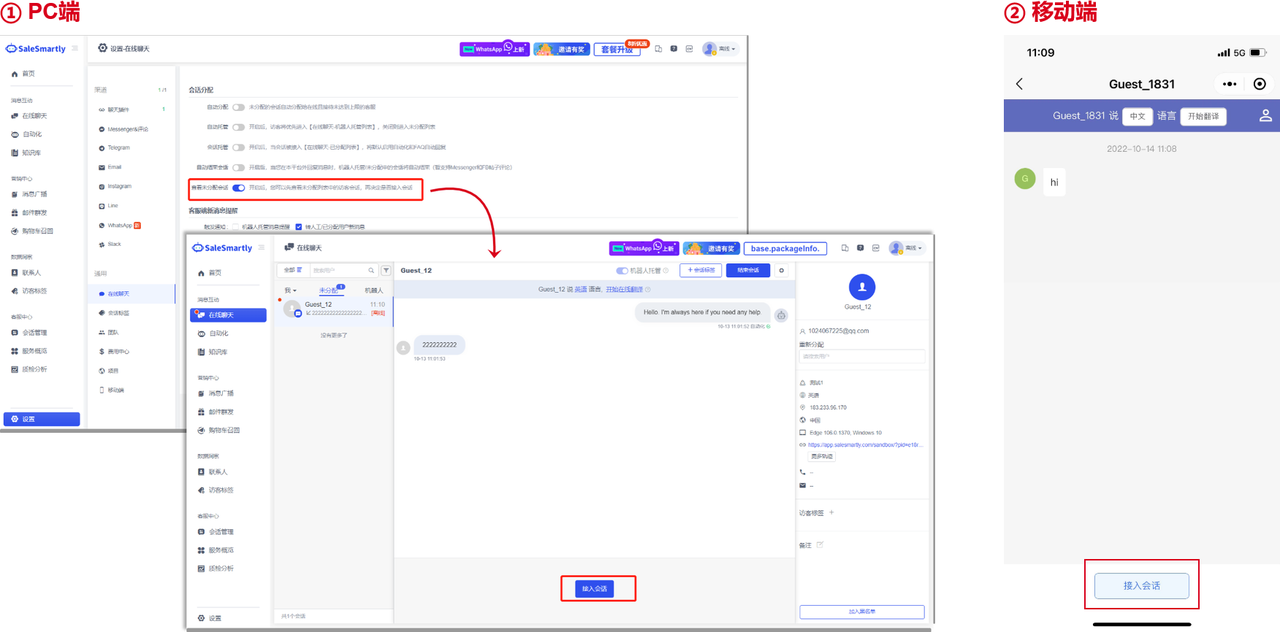Switch to 未分配 tab
1280x632 pixels.
pyautogui.click(x=329, y=290)
